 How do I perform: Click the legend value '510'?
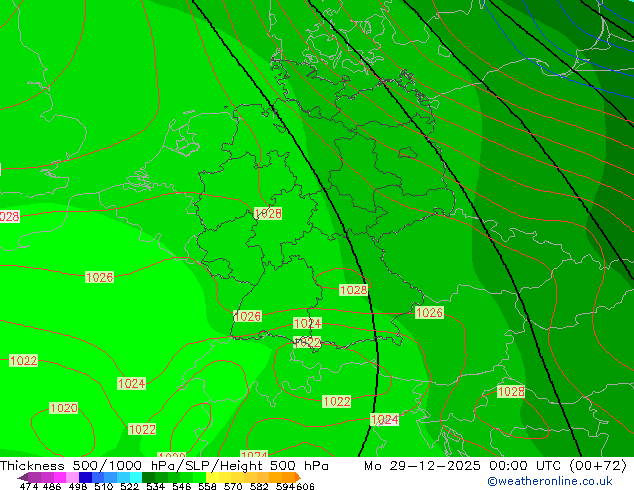coord(104,486)
